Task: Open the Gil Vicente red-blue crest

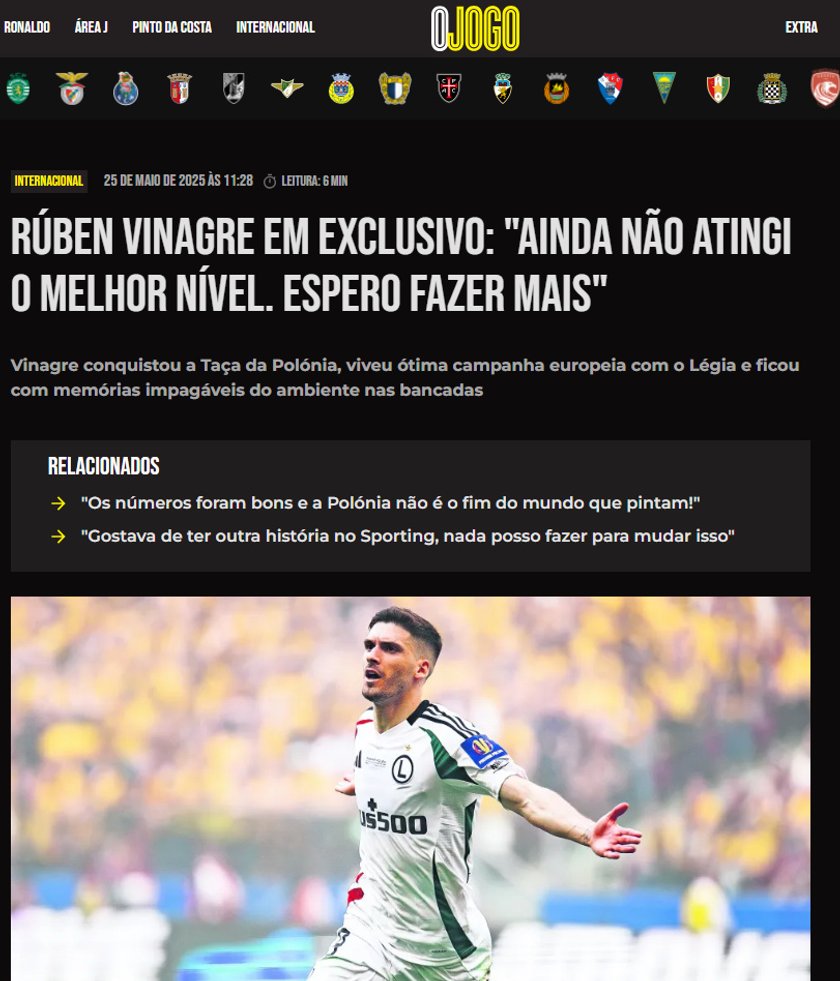Action: coord(610,88)
